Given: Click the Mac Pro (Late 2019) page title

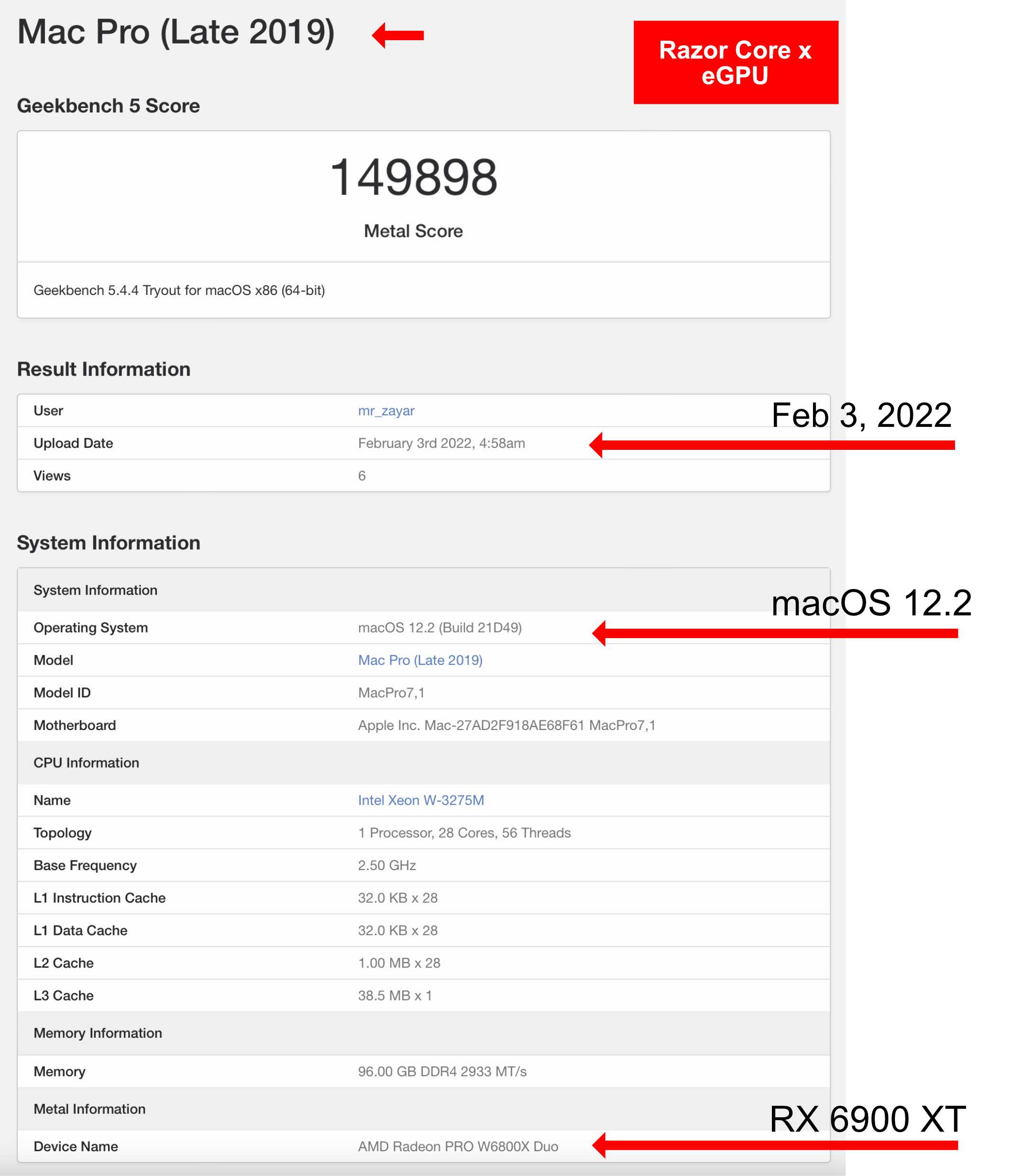Looking at the screenshot, I should tap(176, 32).
